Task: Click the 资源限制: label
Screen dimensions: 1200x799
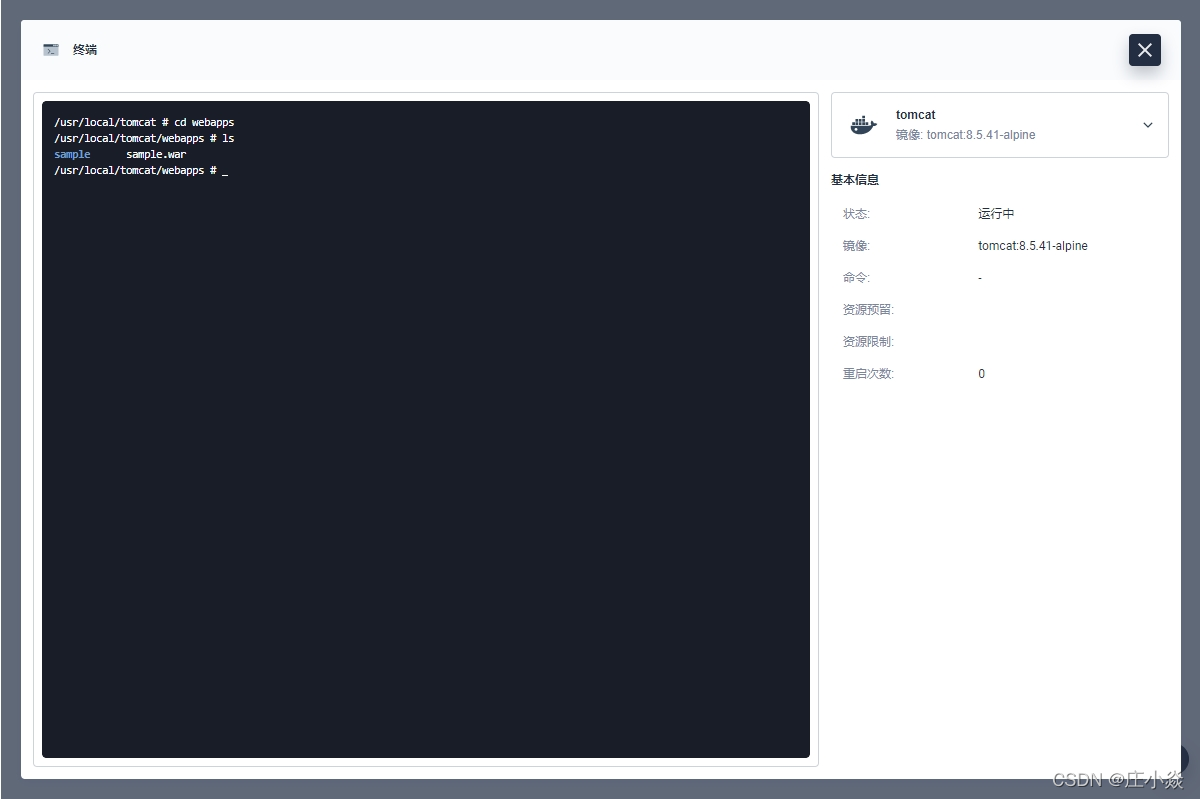Action: 868,342
